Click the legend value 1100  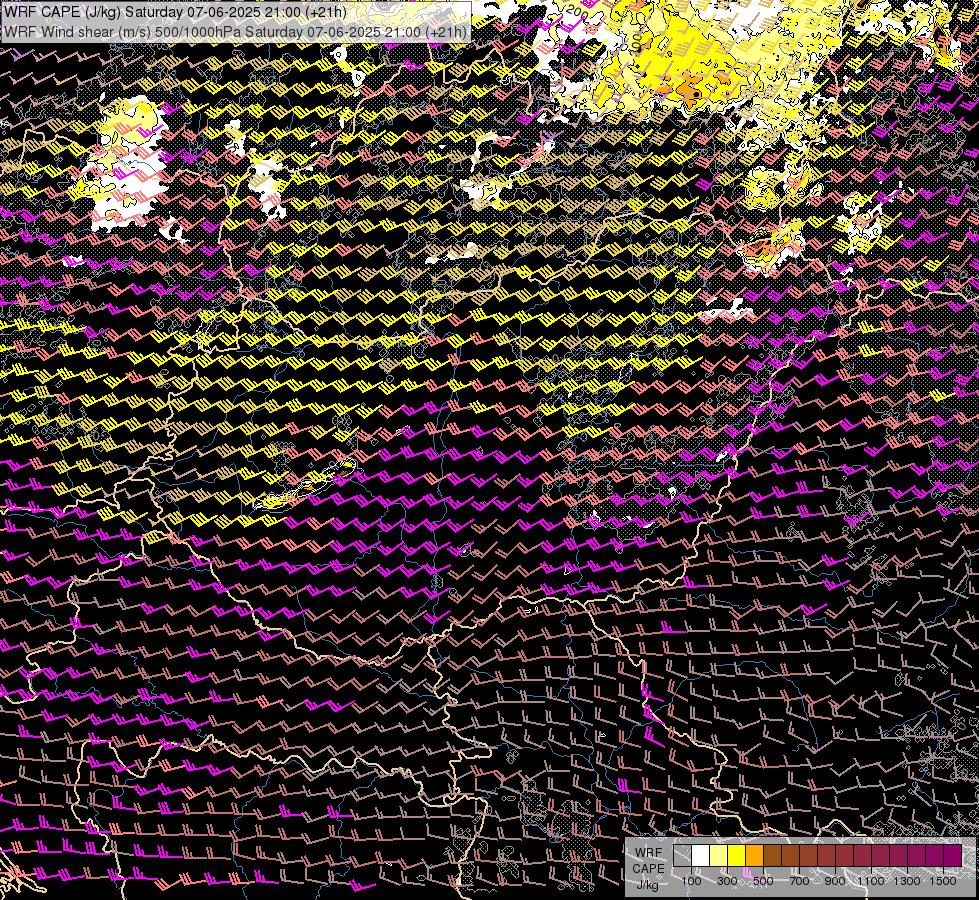point(872,881)
